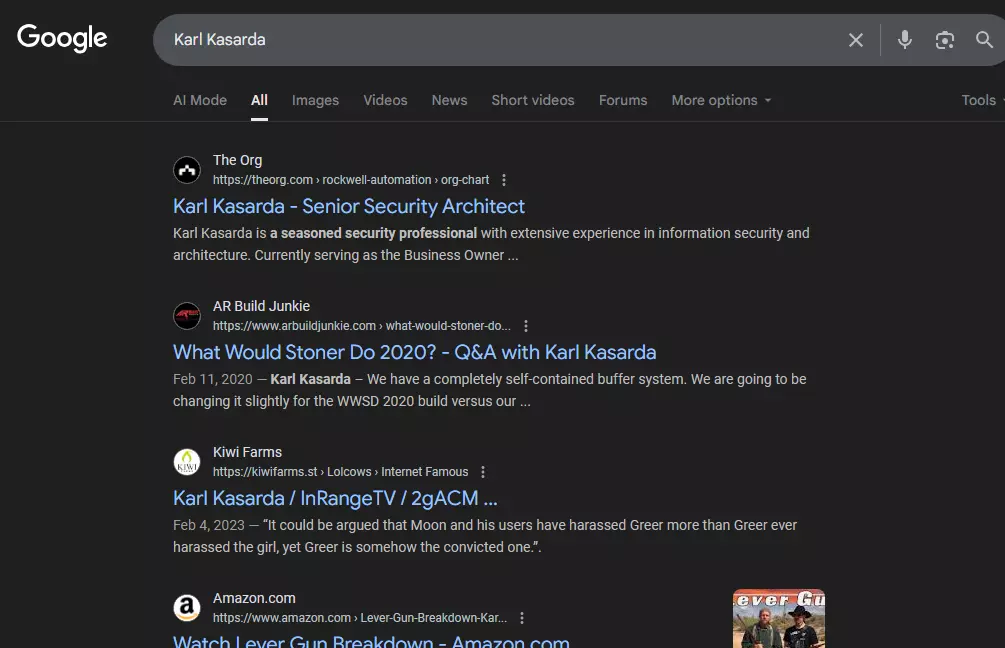Open the three-dot menu for Amazon.com result
The image size is (1005, 648).
pyautogui.click(x=522, y=619)
